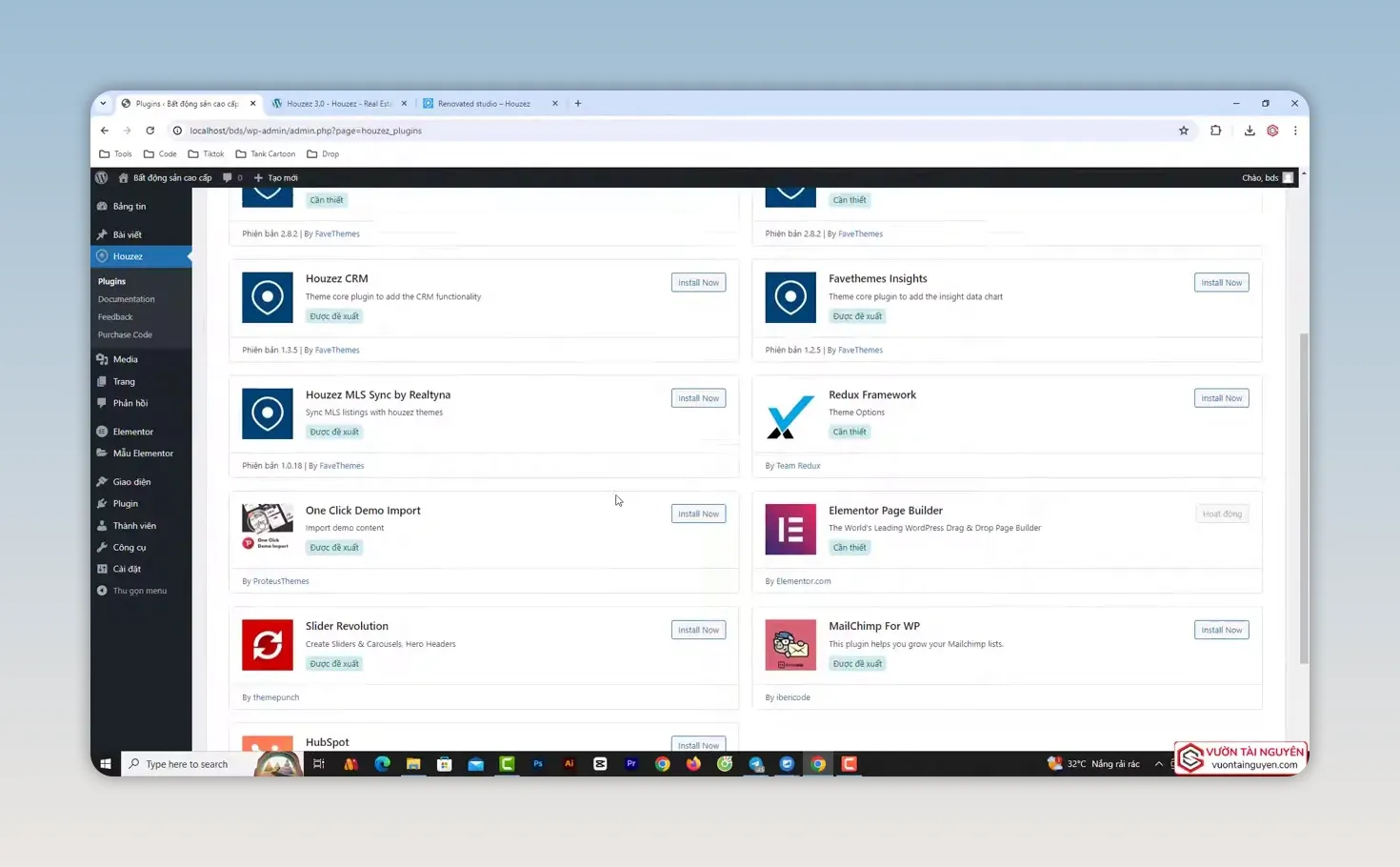Open Photoshop from taskbar
1400x867 pixels.
click(x=538, y=764)
